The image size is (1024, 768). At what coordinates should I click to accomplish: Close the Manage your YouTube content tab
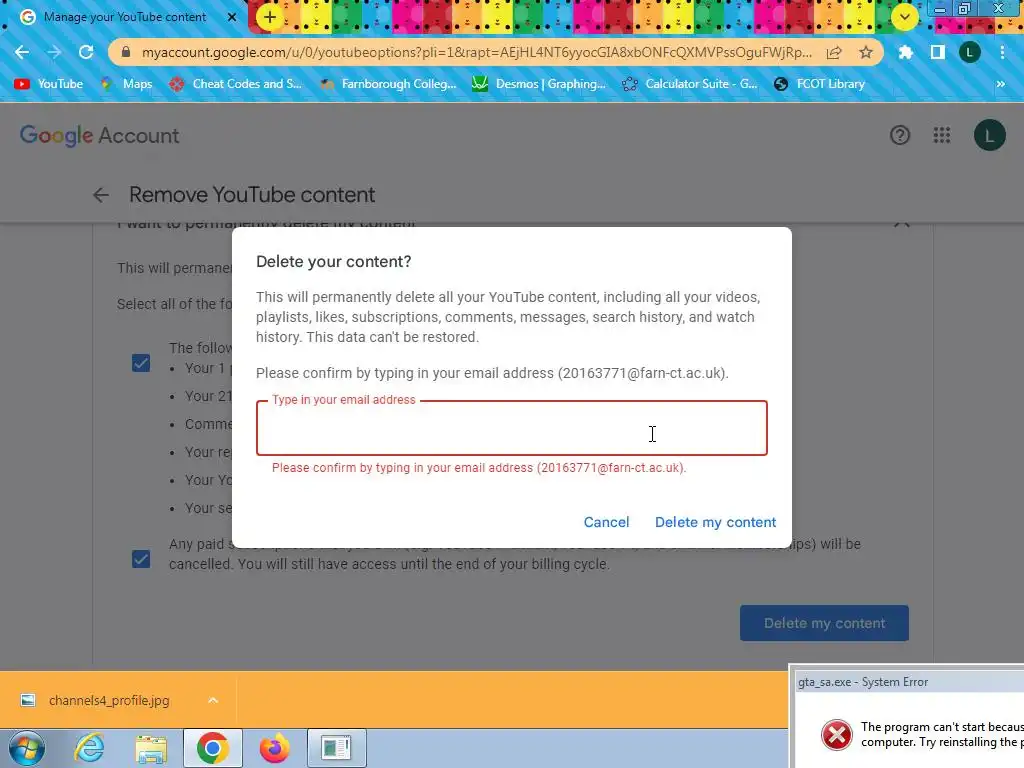coord(232,17)
